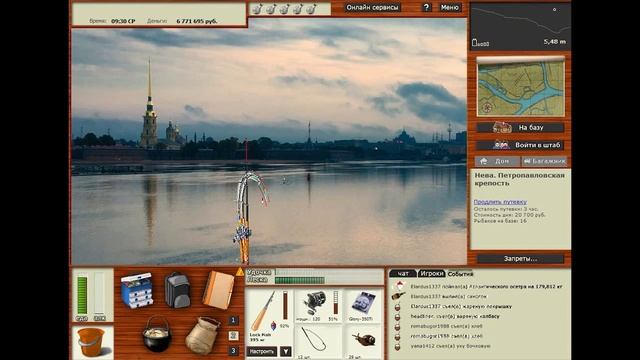Click the reel wear indicator bar

coord(336,302)
